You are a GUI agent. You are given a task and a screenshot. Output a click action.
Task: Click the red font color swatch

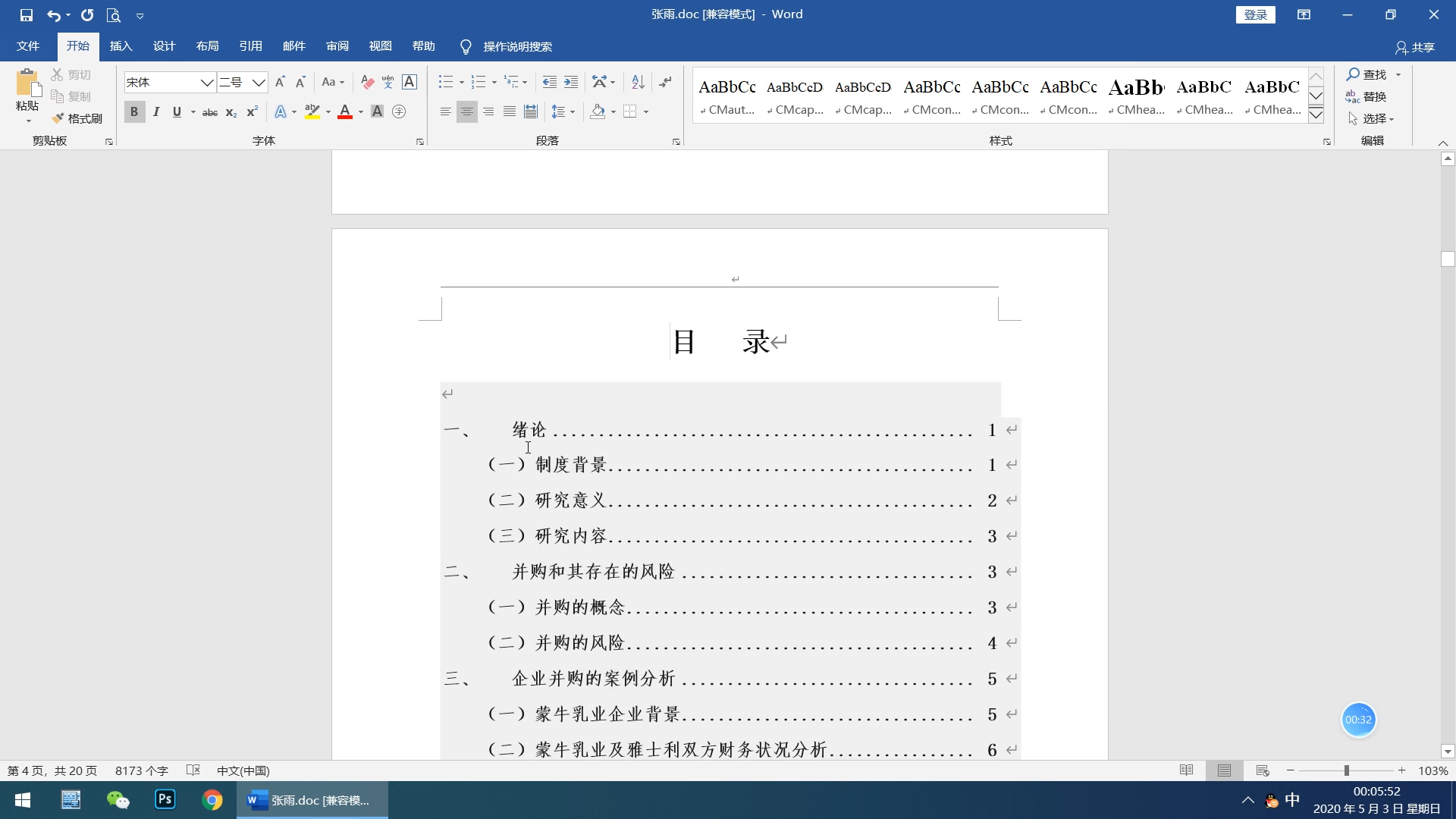click(345, 112)
